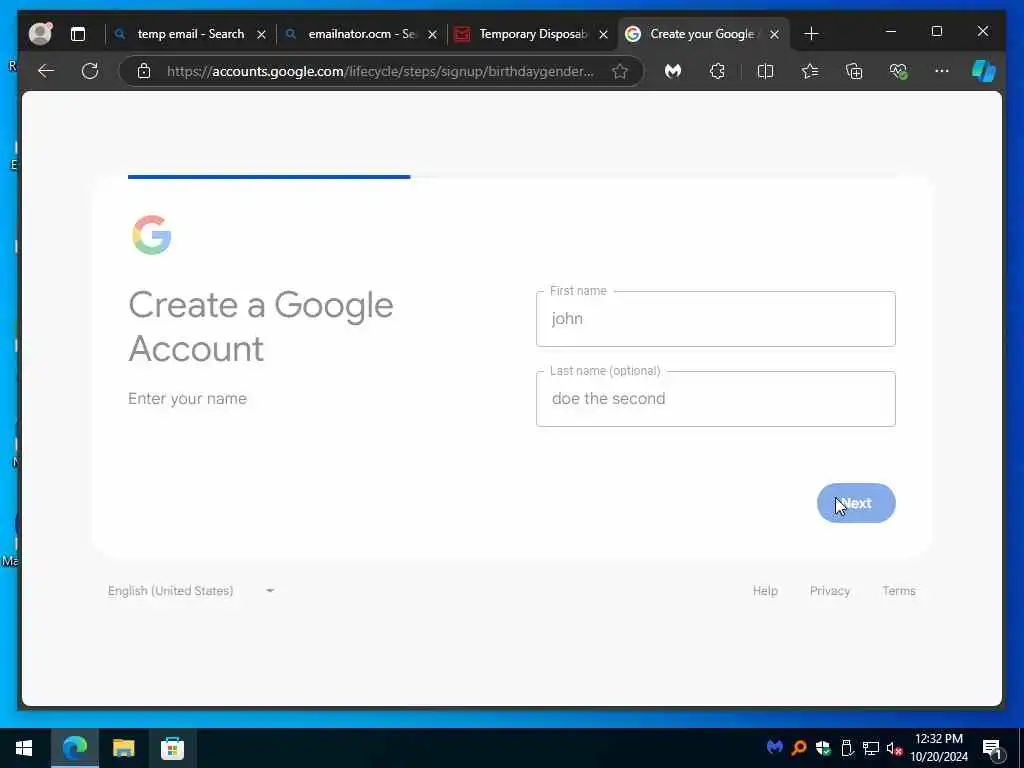This screenshot has width=1024, height=768.
Task: Close the temp email Search tab
Action: coord(261,34)
